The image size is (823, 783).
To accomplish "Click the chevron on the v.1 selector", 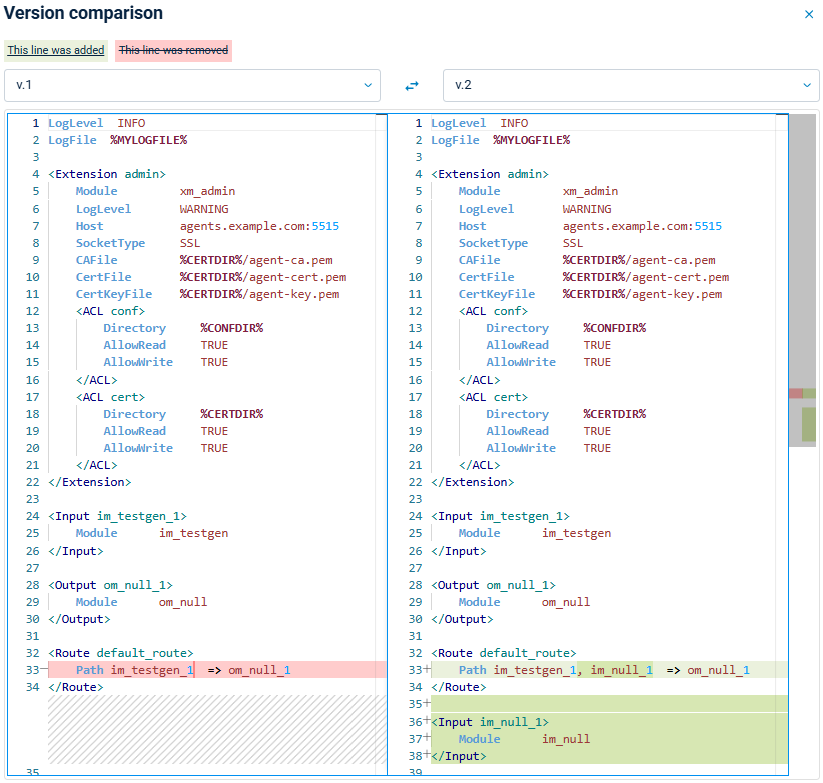I will pyautogui.click(x=367, y=85).
